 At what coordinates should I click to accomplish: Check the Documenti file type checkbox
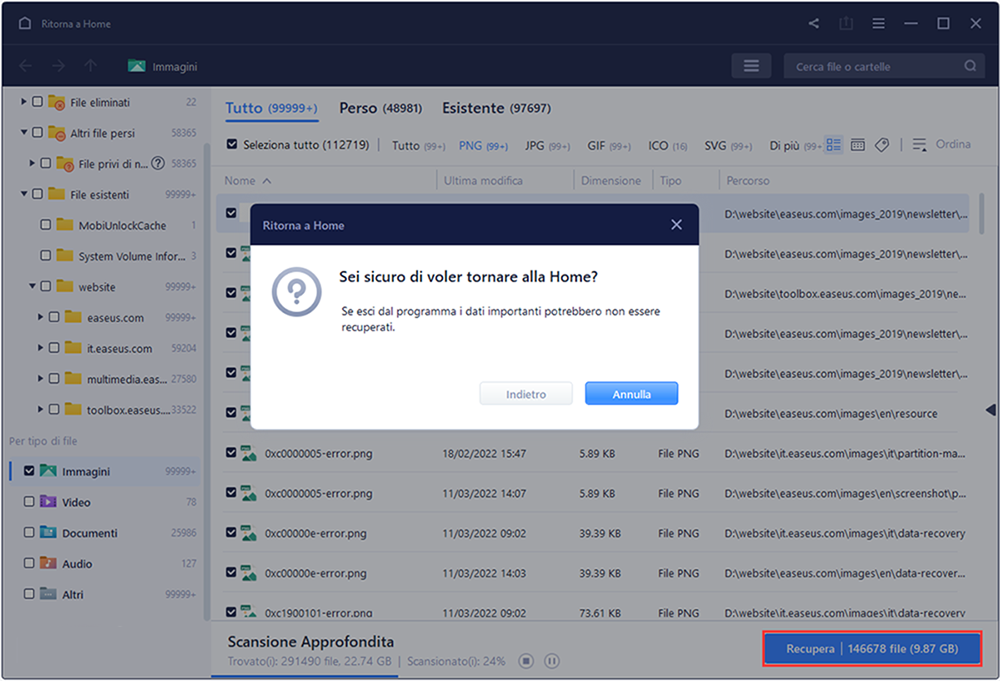click(29, 532)
